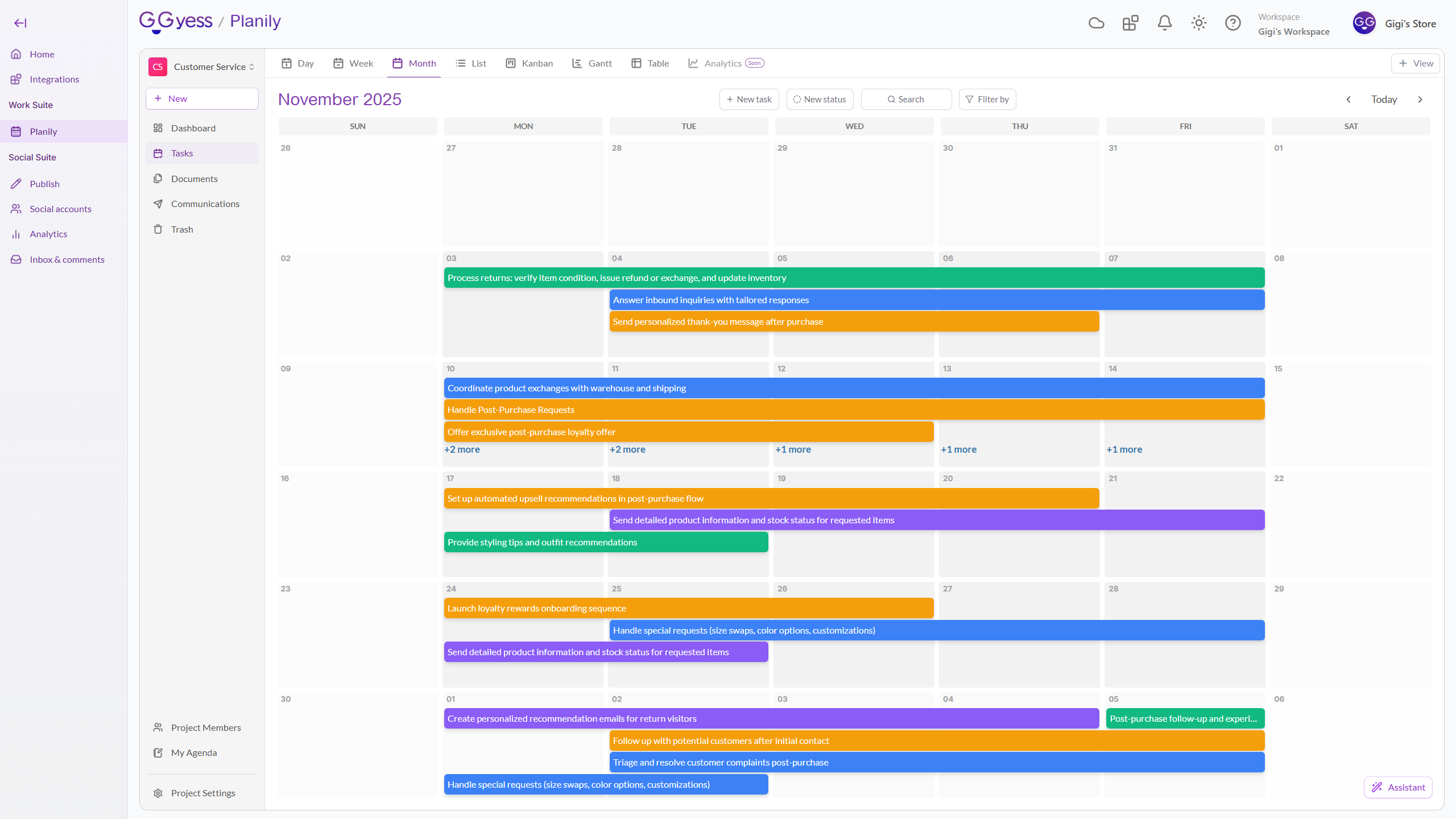1456x819 pixels.
Task: Go to next month arrow
Action: pos(1420,99)
